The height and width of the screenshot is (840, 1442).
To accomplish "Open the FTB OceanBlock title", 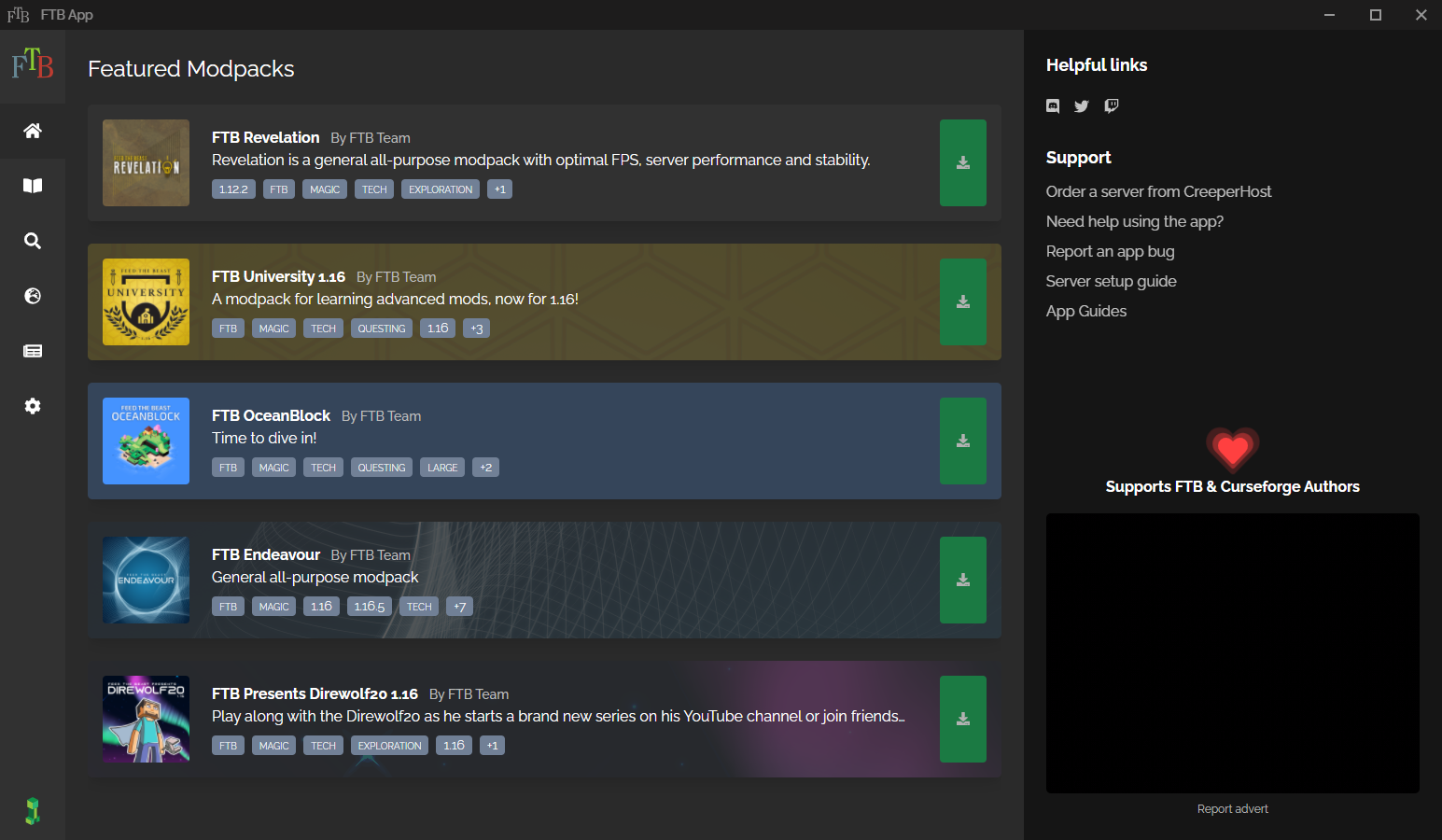I will click(x=271, y=415).
